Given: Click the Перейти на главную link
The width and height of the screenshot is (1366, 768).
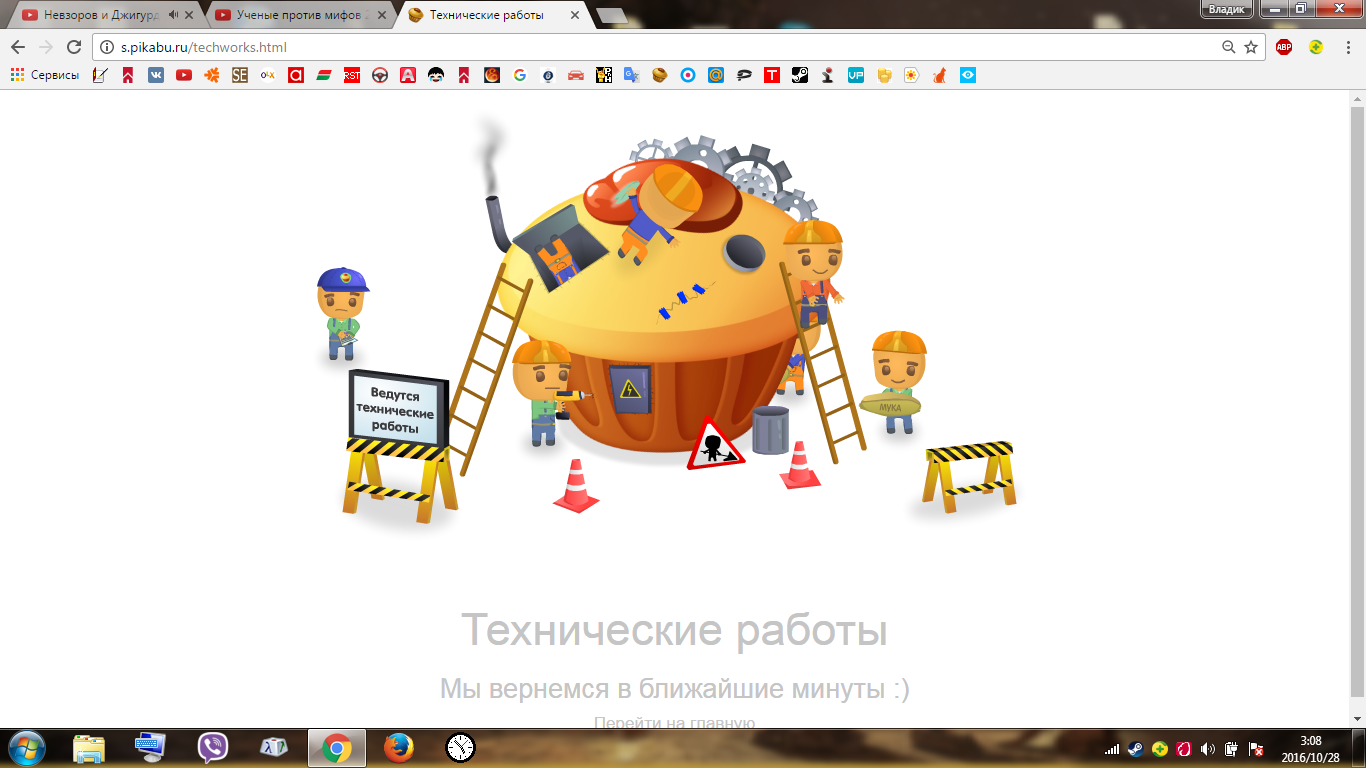Looking at the screenshot, I should (674, 722).
